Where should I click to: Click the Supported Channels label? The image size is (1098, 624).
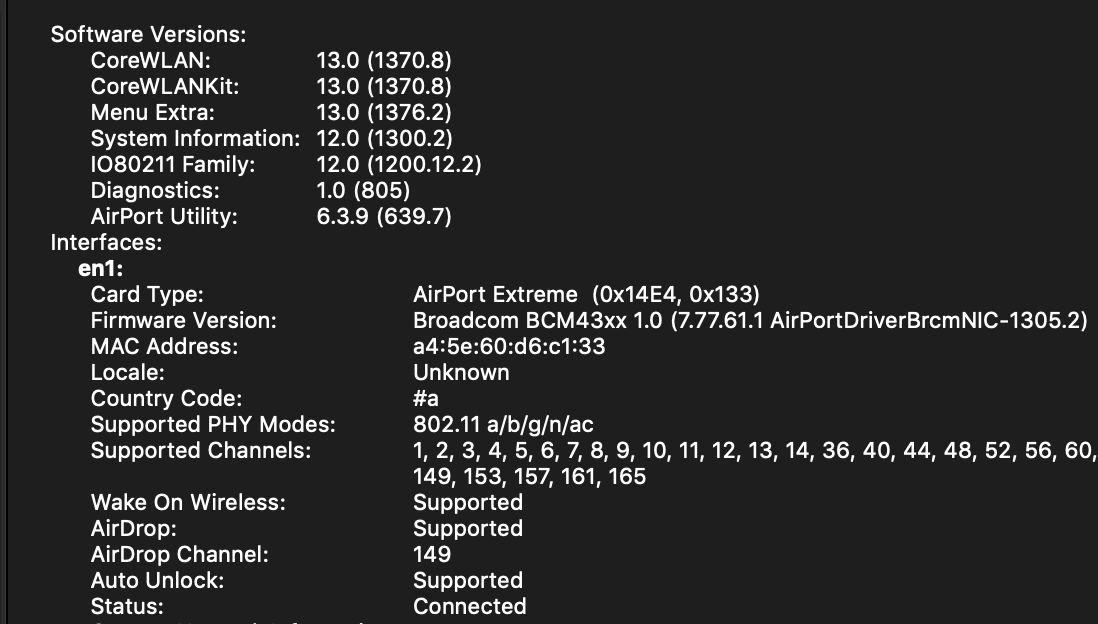click(x=201, y=450)
